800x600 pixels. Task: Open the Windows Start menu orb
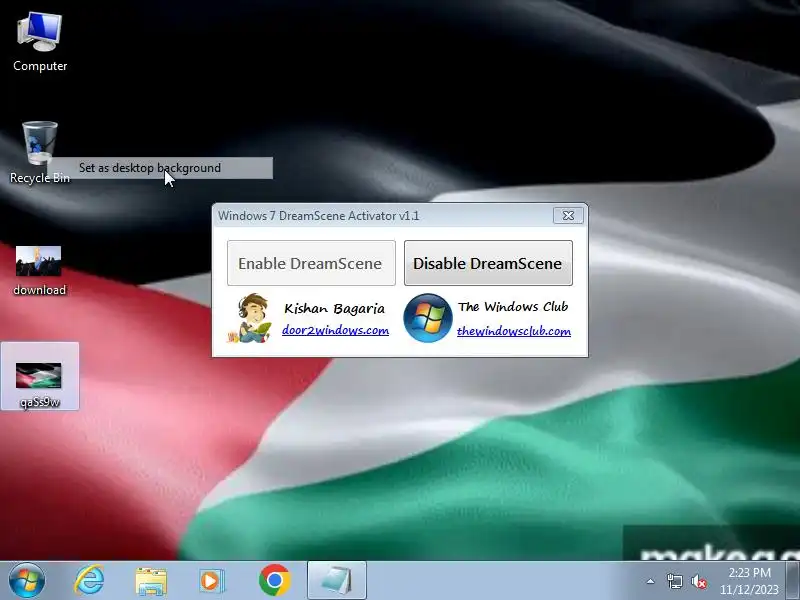(27, 581)
